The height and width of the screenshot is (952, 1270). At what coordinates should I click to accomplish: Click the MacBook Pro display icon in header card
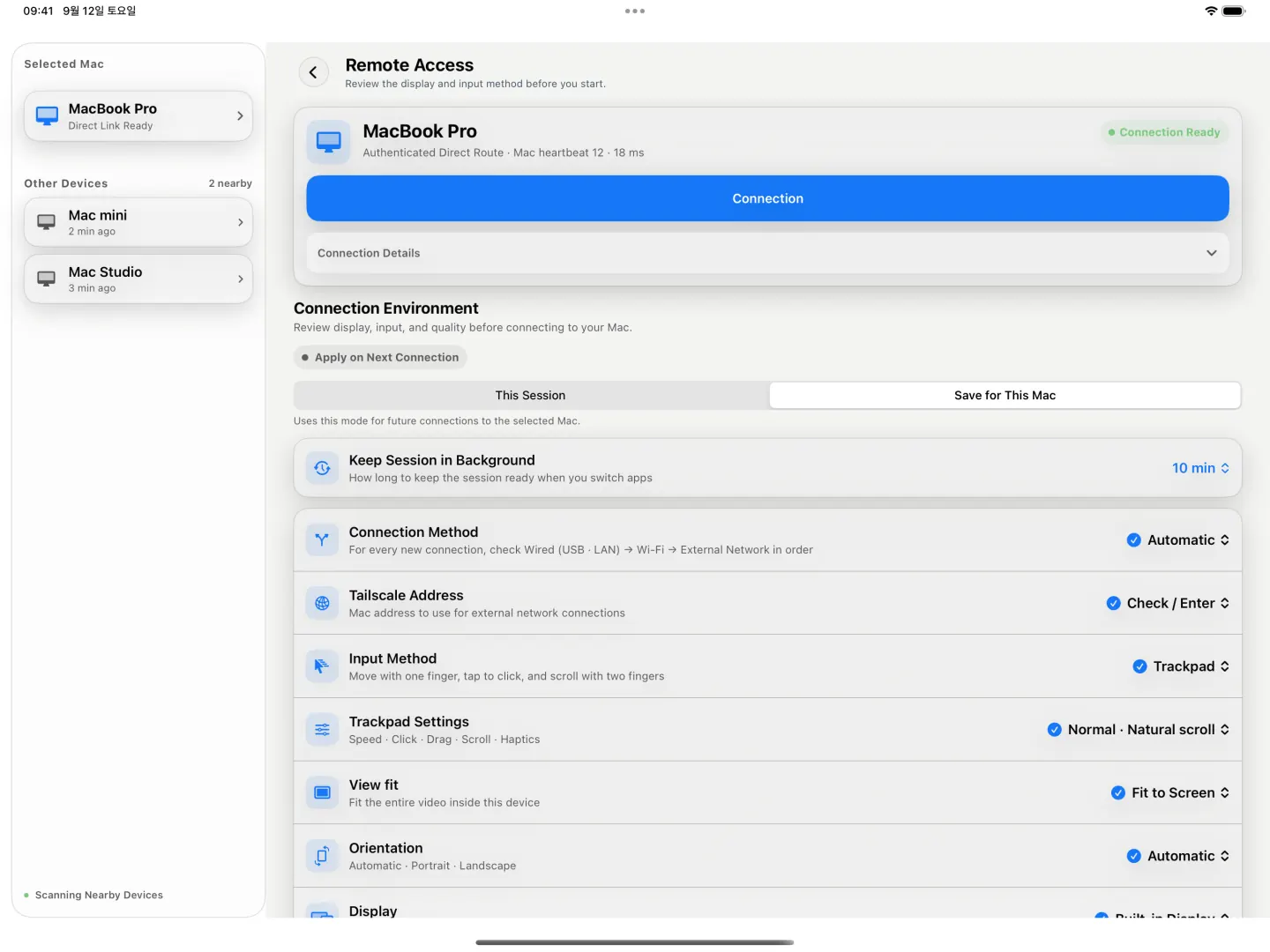coord(329,142)
